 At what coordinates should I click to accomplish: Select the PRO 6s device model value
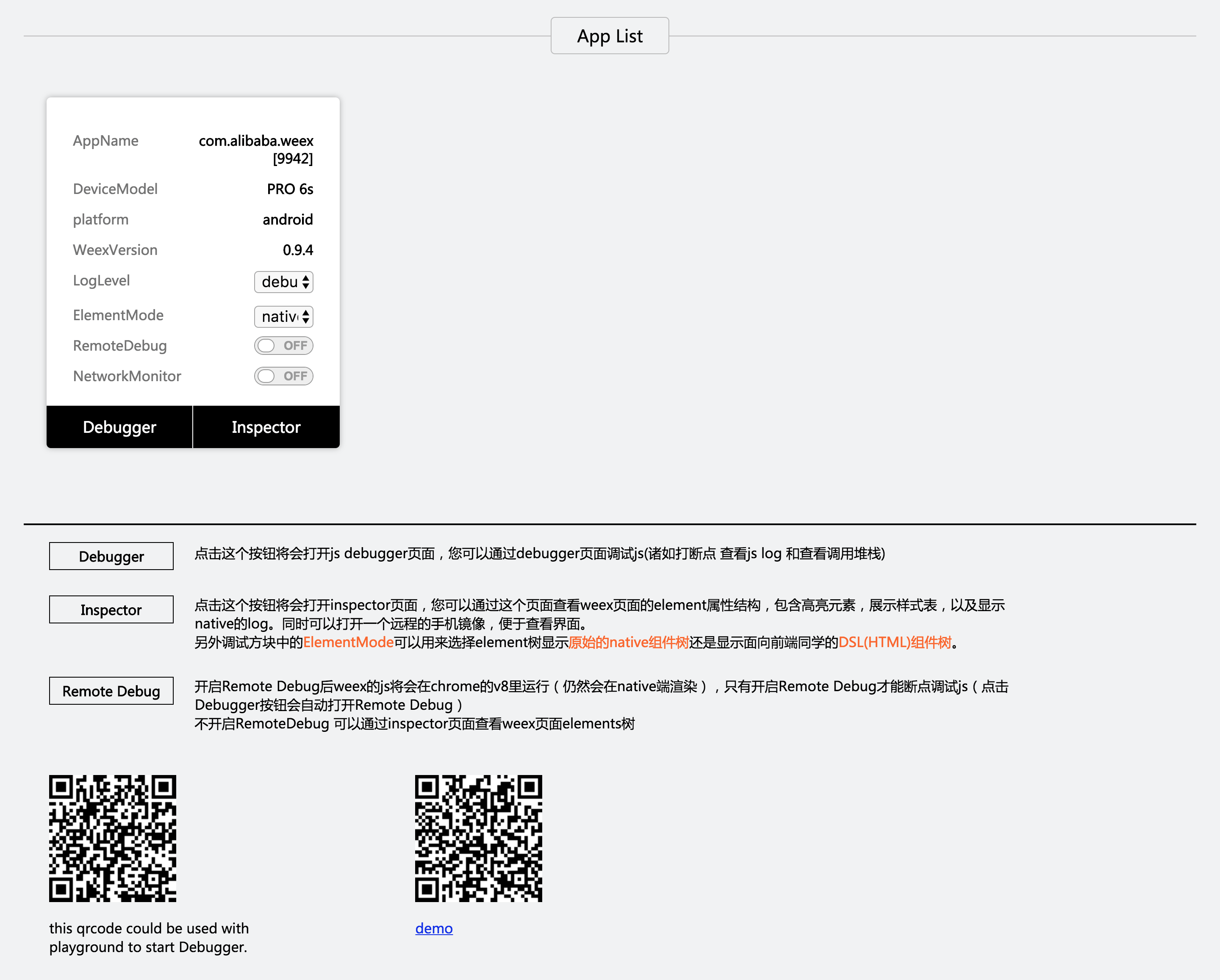(x=290, y=189)
